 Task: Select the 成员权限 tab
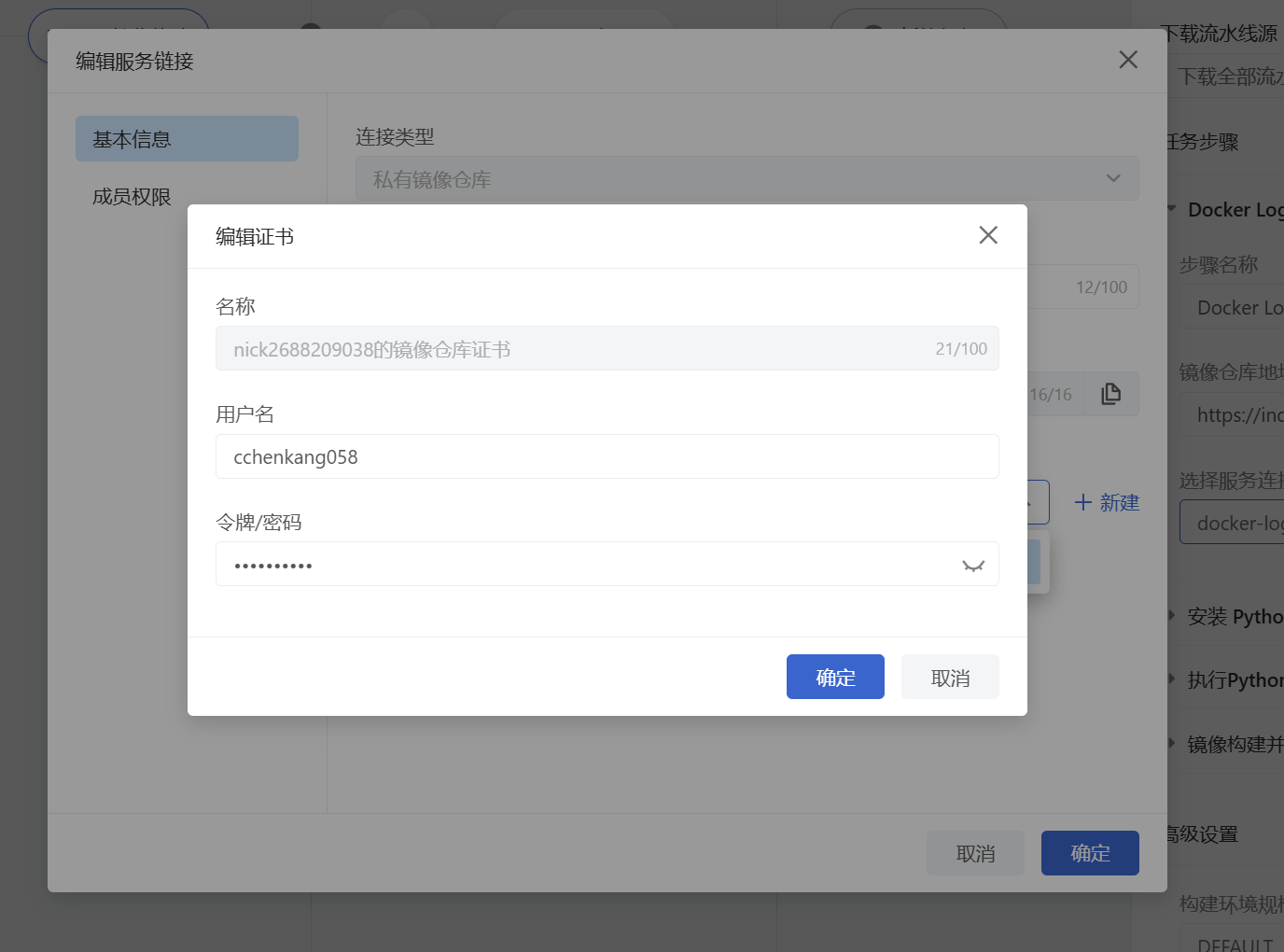coord(132,196)
